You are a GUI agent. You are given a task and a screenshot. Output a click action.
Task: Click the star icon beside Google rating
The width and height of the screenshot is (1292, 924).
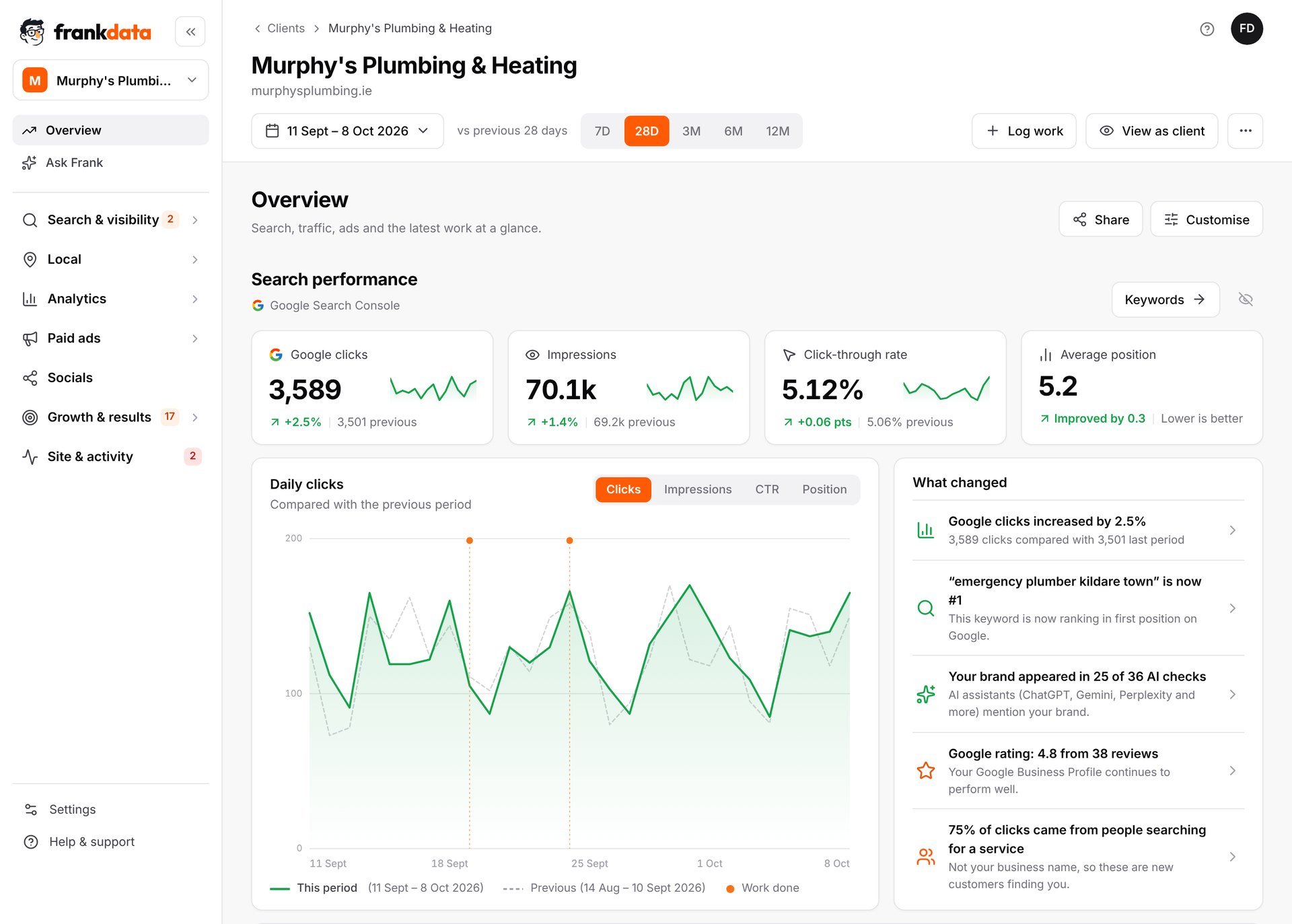926,771
